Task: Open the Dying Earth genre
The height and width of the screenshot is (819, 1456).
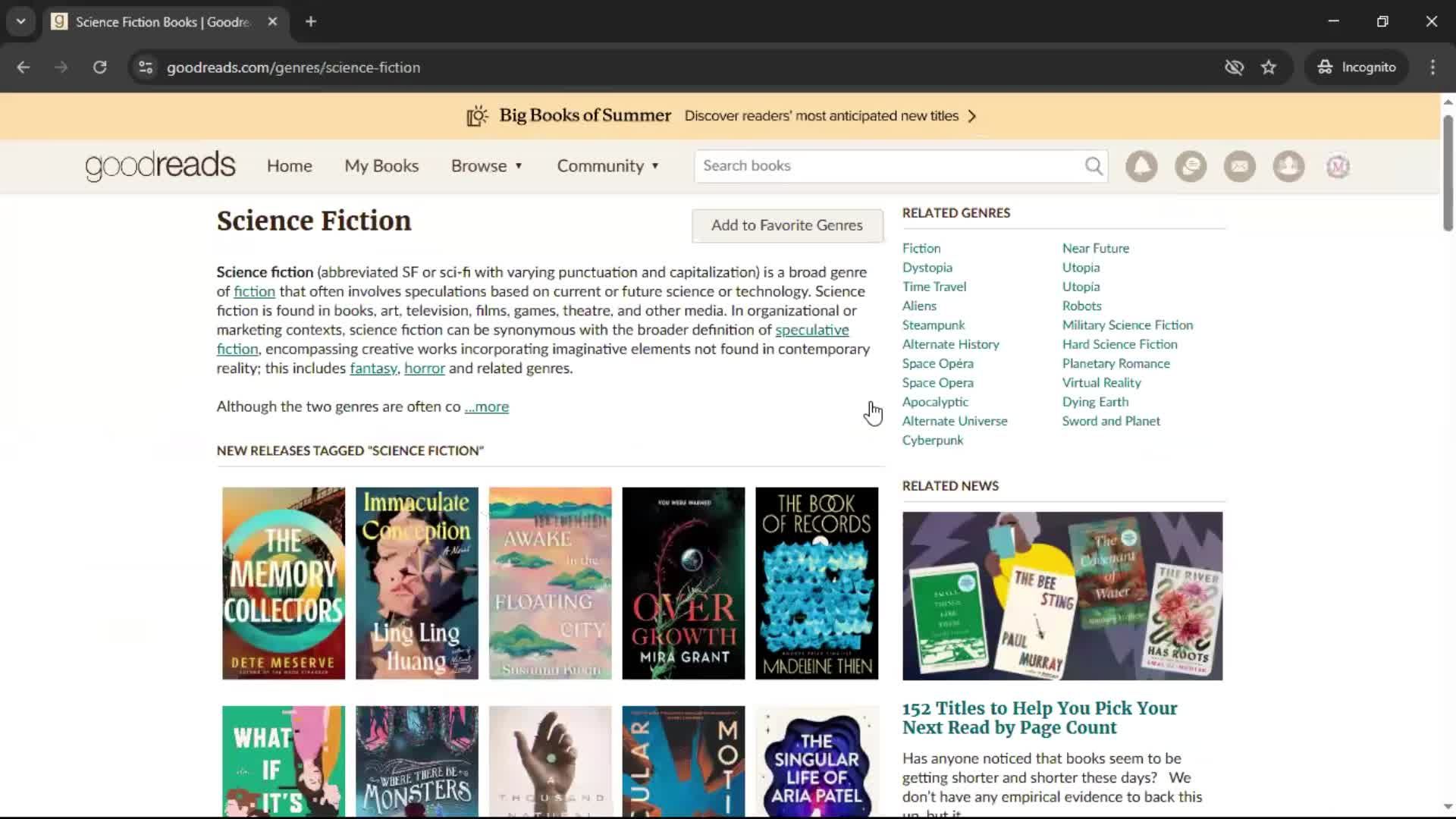Action: point(1095,402)
